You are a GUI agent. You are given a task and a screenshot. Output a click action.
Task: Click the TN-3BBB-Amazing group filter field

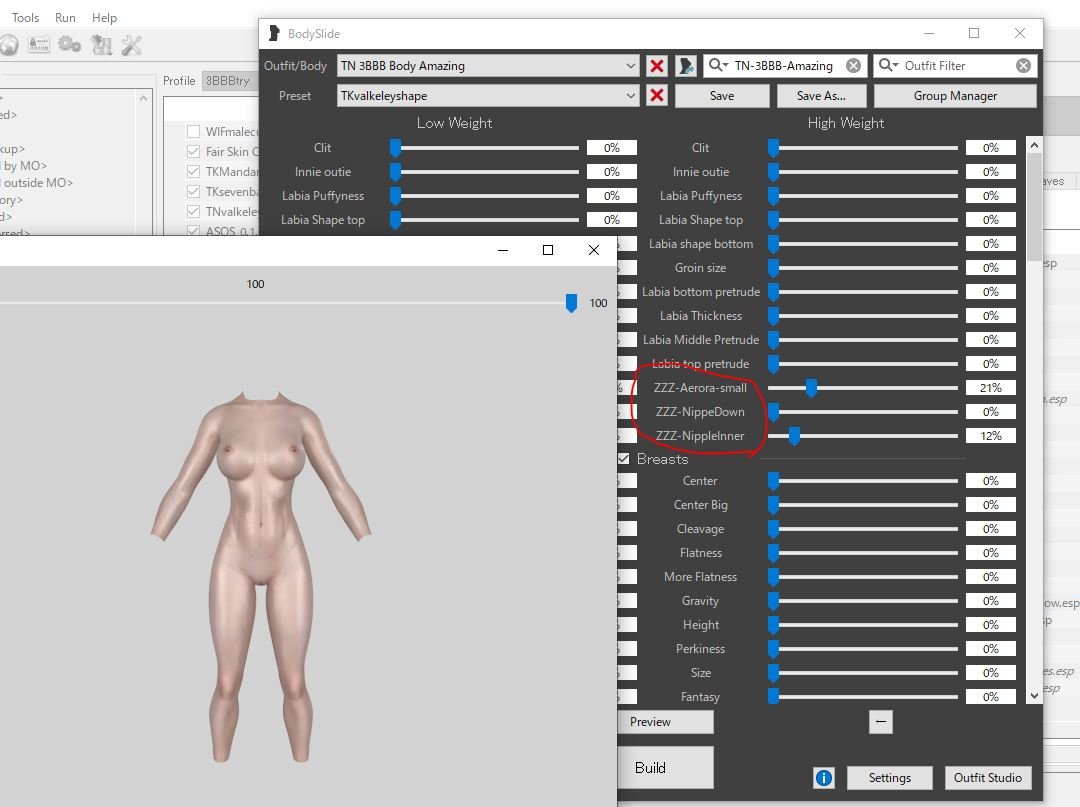[x=787, y=65]
